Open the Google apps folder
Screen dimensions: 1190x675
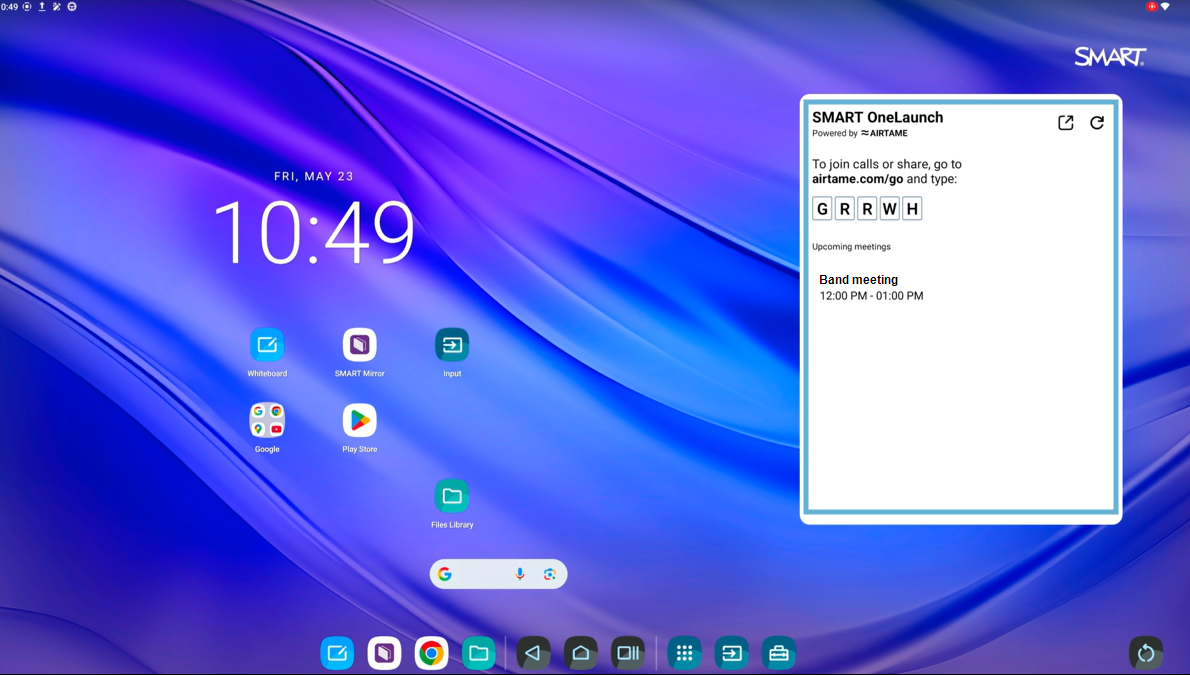(x=267, y=421)
